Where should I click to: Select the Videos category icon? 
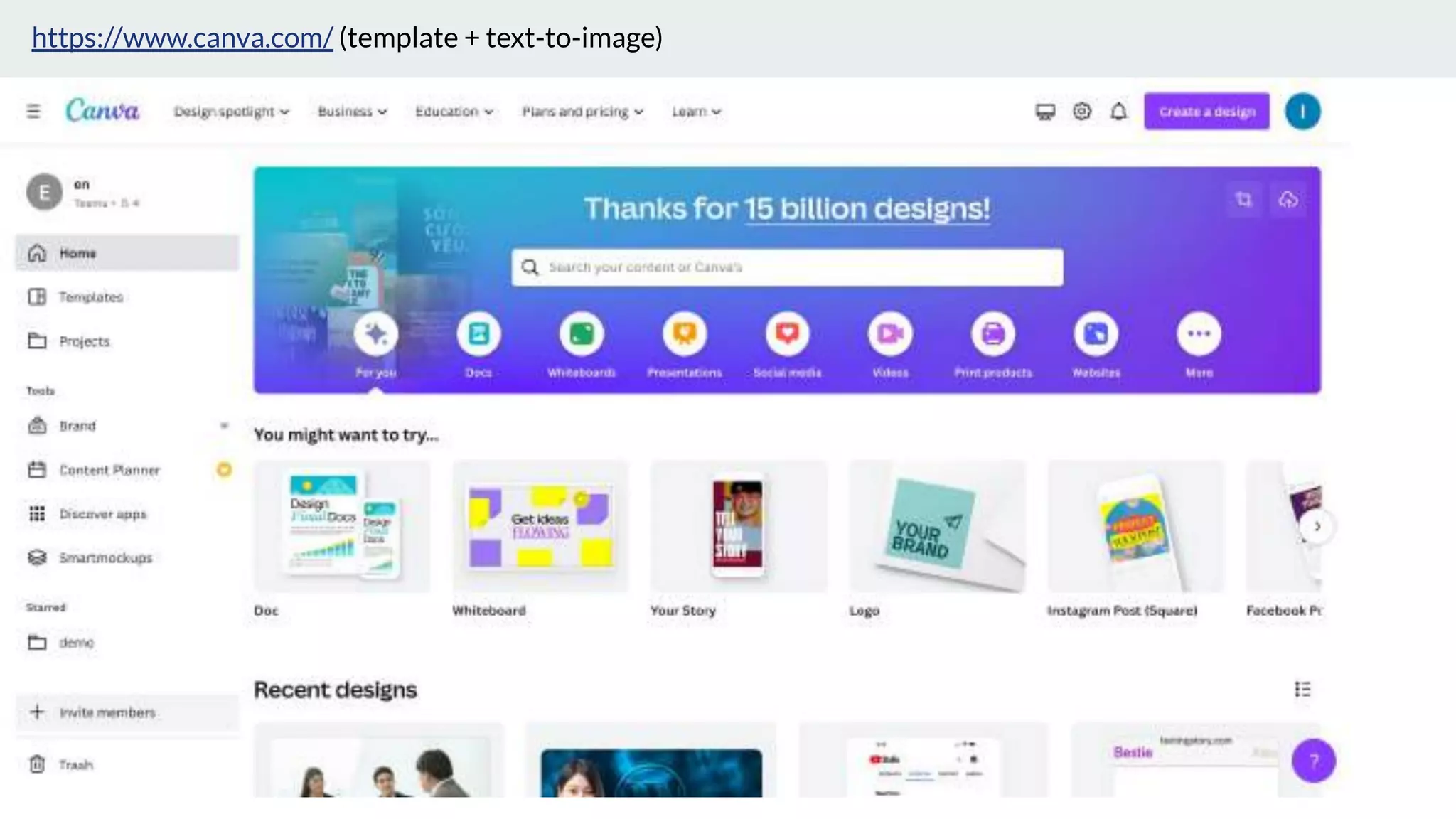coord(890,333)
